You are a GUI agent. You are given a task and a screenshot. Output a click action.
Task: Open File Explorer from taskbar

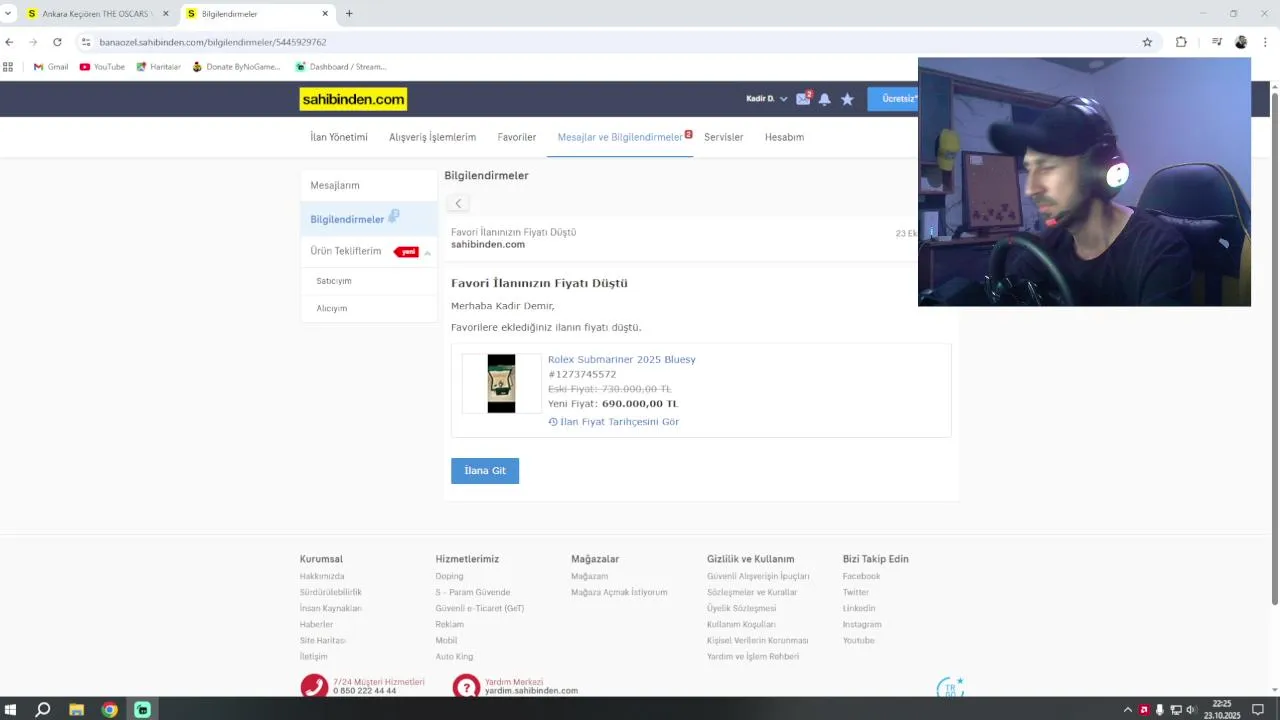point(76,710)
